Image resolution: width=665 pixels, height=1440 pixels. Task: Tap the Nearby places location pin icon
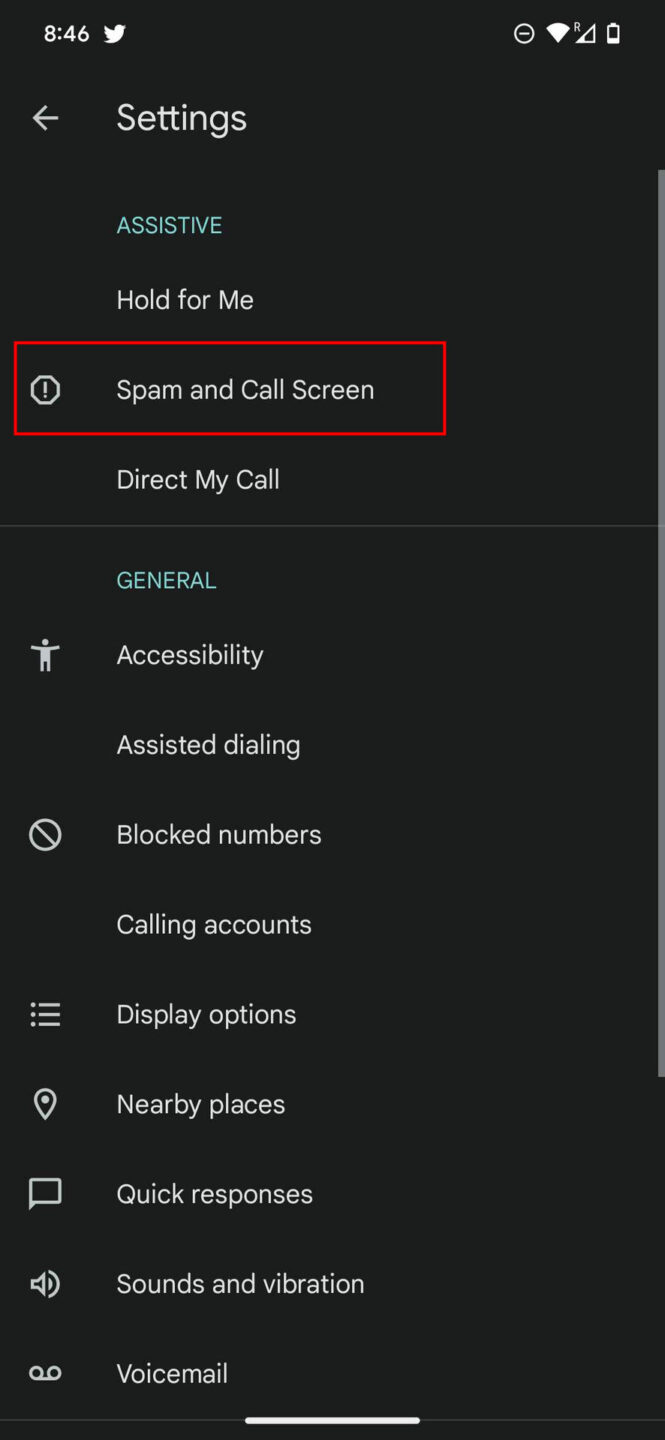click(45, 1104)
